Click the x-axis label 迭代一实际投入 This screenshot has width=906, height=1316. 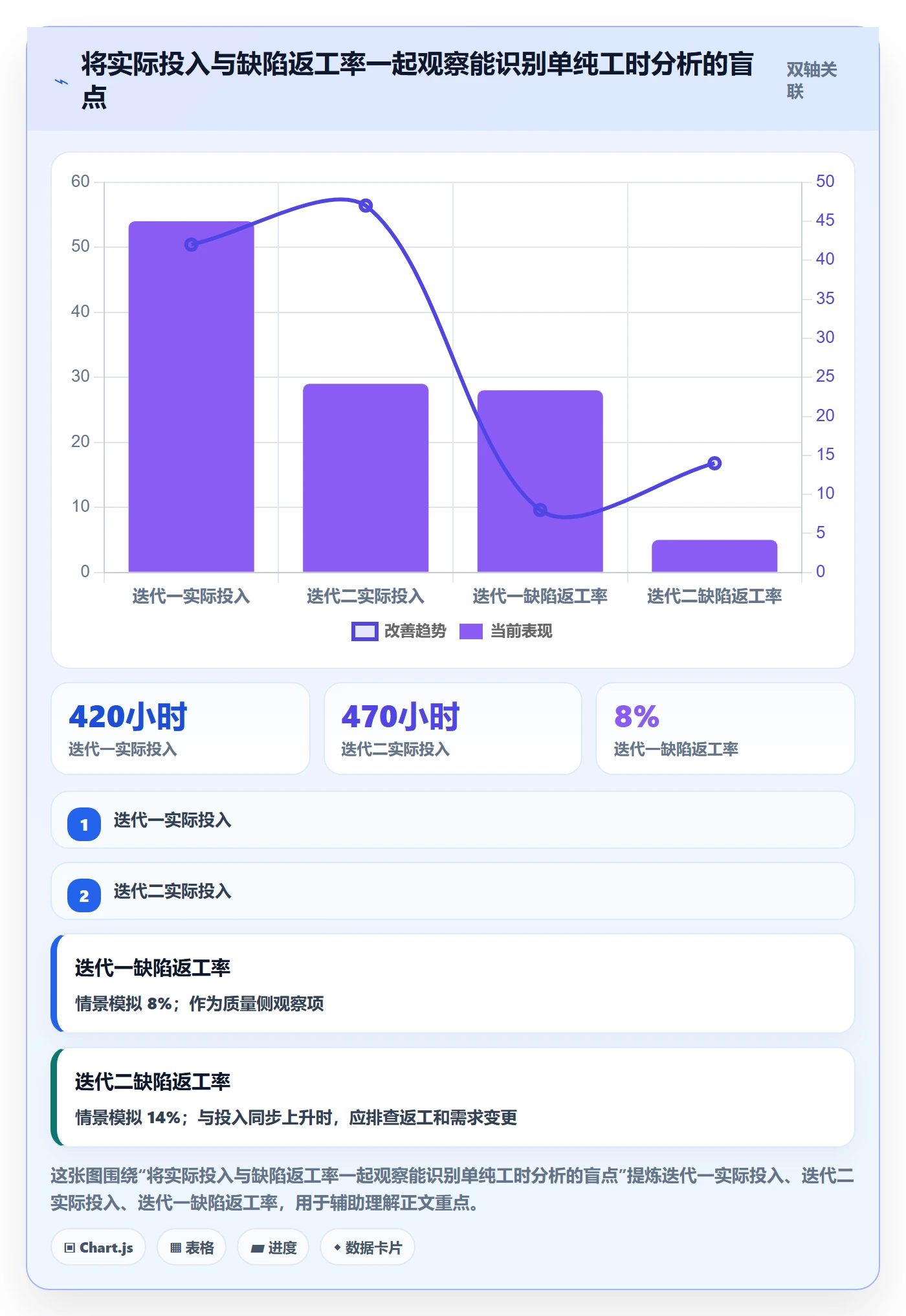[192, 596]
